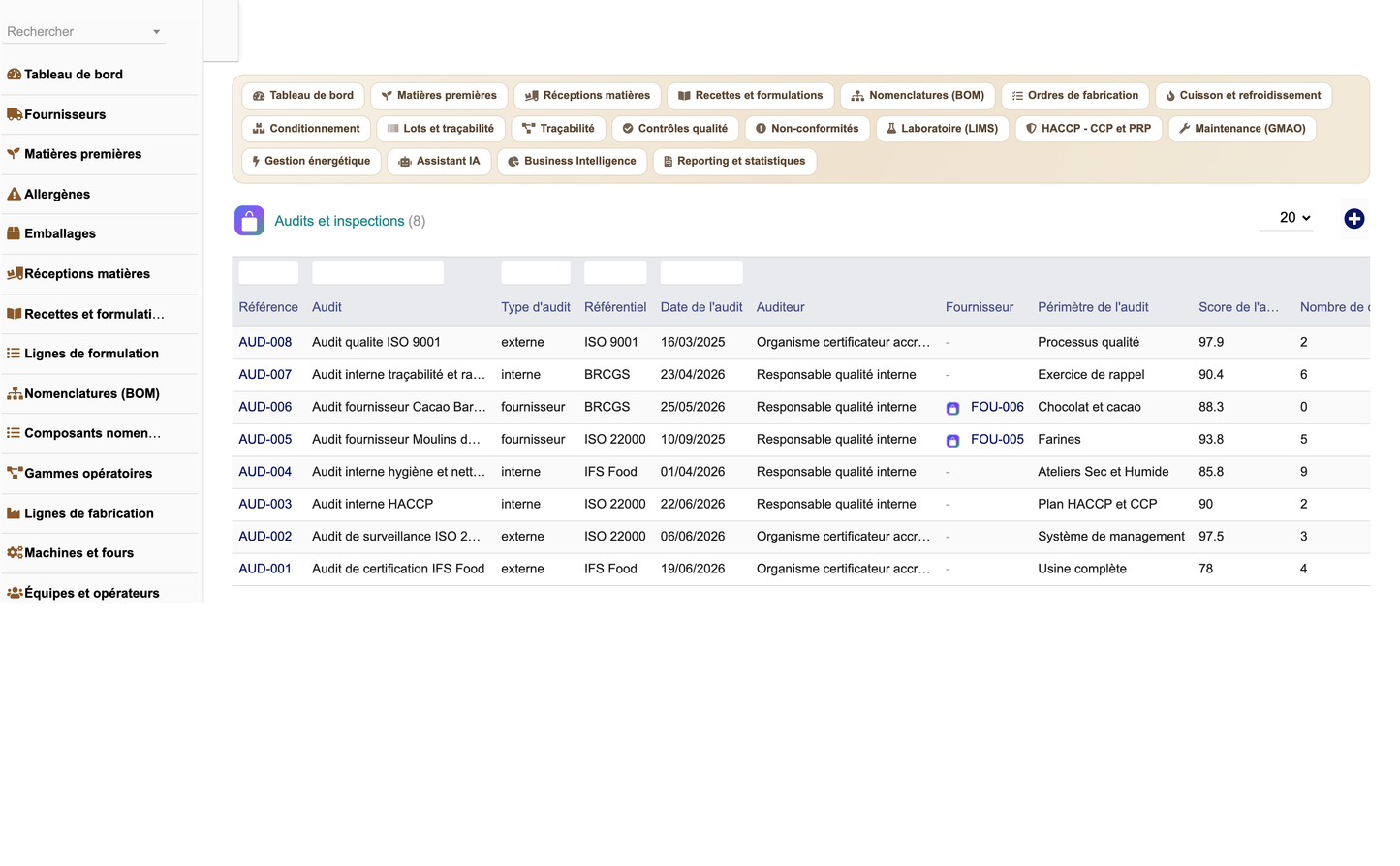Open supplier link FOU-005

coord(997,439)
